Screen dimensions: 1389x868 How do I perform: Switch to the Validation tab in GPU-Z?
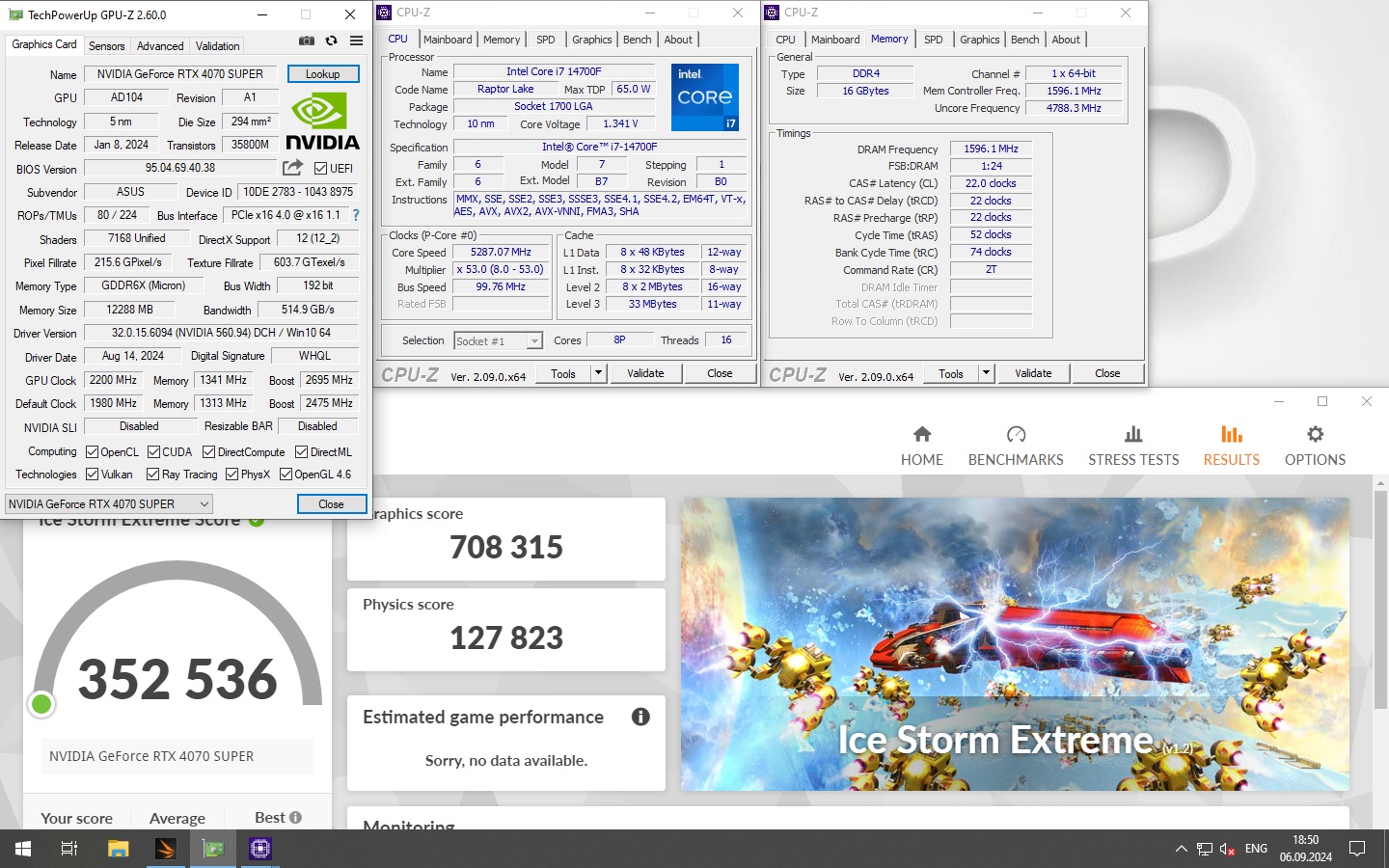click(217, 46)
